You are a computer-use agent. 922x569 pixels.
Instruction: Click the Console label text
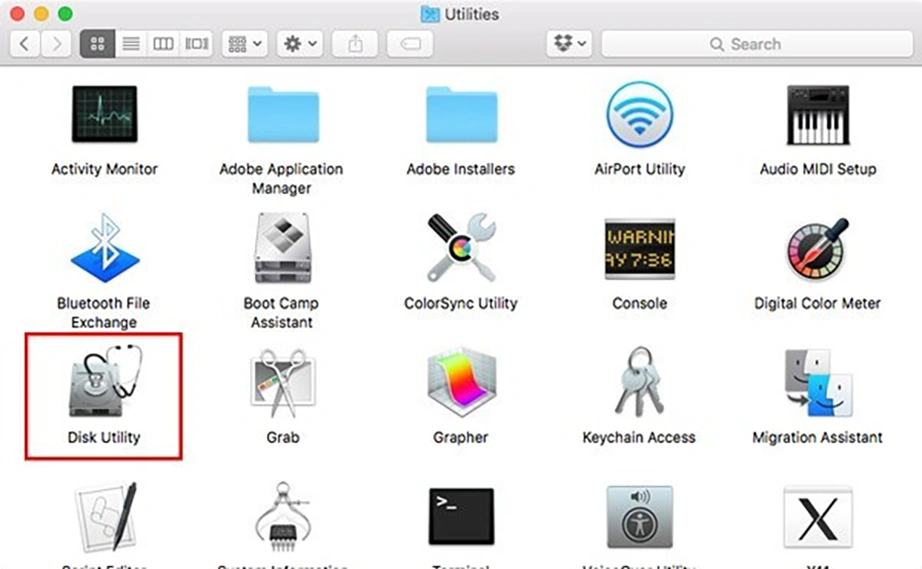(640, 303)
